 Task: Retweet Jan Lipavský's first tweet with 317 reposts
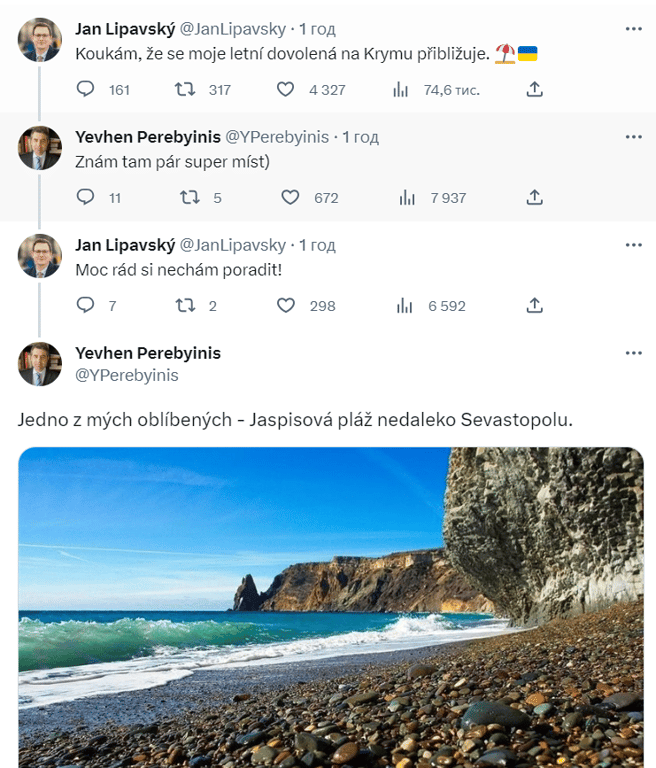[x=186, y=90]
